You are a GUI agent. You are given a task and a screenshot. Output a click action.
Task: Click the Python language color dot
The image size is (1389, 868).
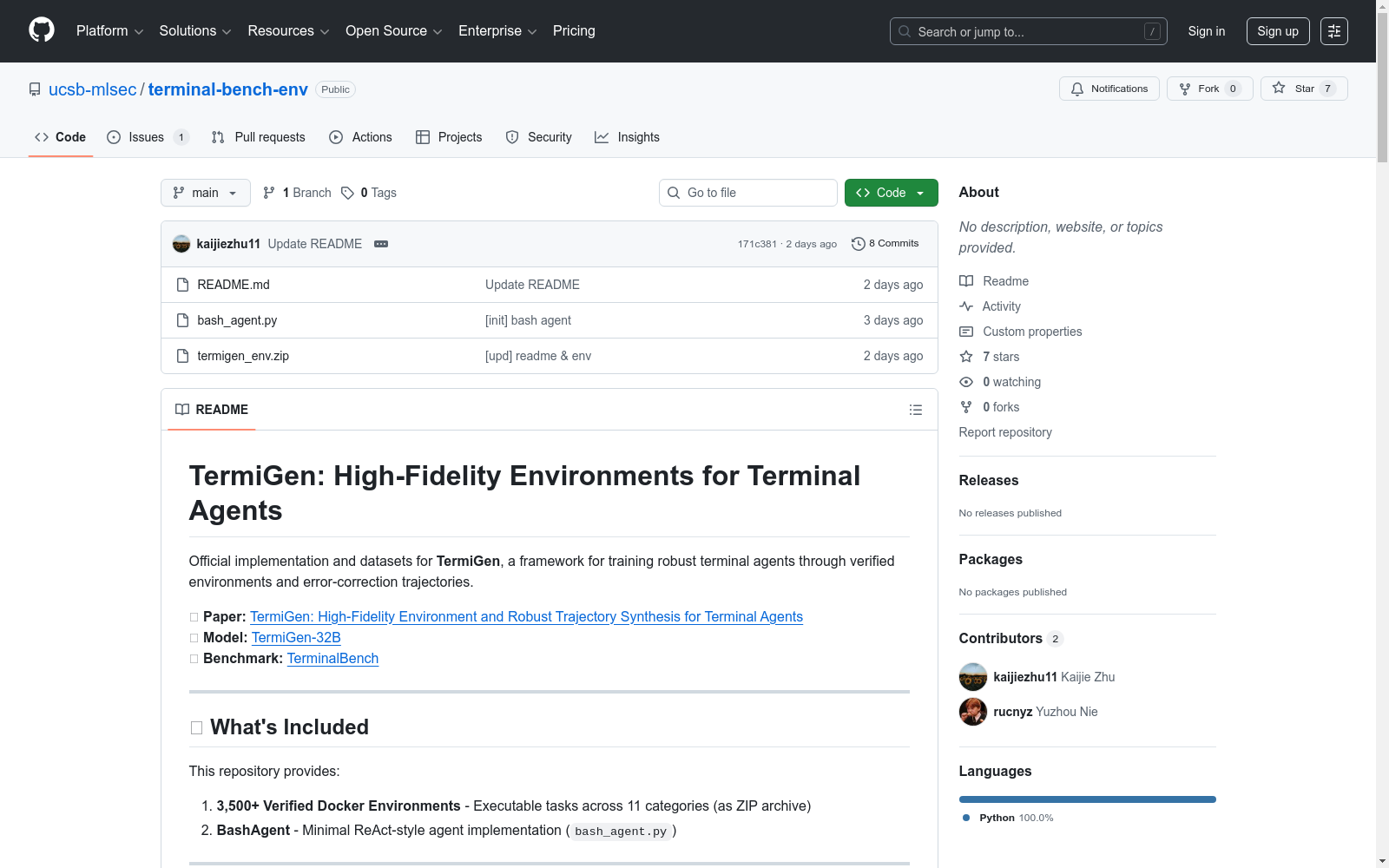coord(966,818)
